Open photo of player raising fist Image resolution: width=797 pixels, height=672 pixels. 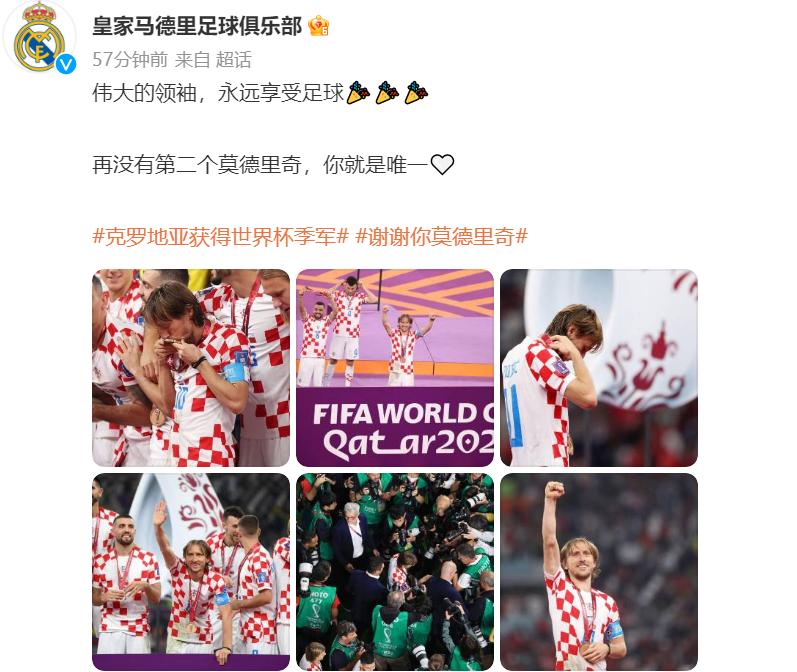pos(599,572)
